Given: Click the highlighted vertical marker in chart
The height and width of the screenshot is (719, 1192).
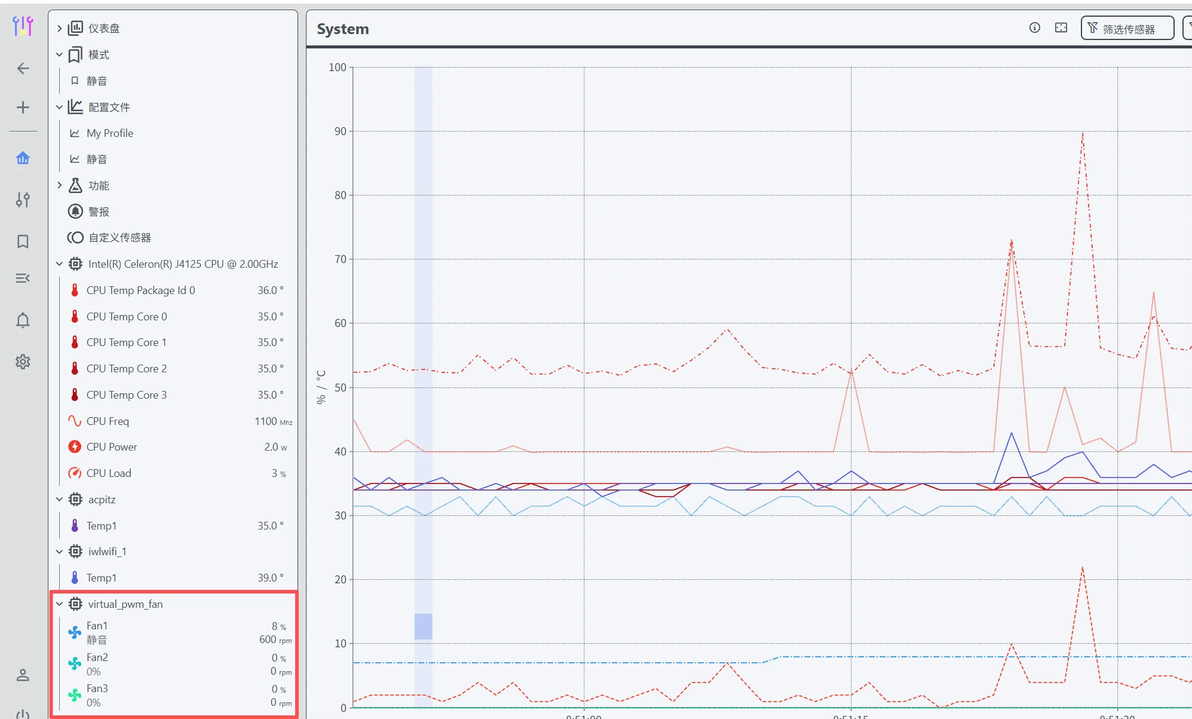Looking at the screenshot, I should [423, 387].
